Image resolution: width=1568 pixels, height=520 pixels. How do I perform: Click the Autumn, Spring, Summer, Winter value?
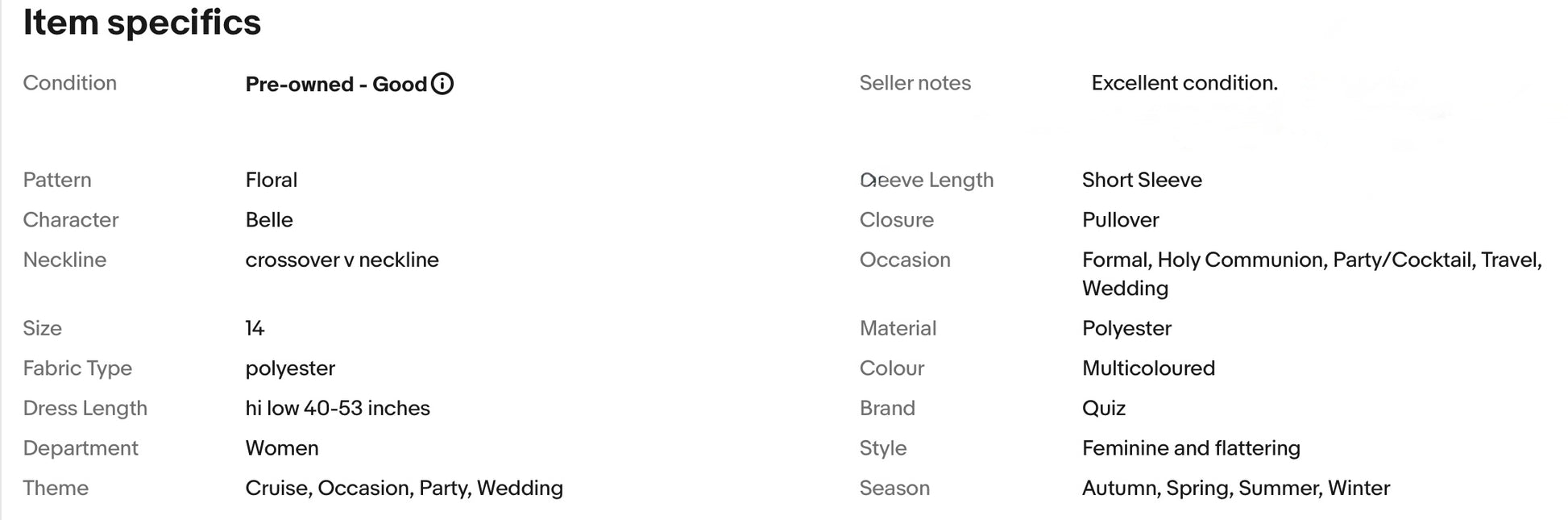click(1236, 488)
